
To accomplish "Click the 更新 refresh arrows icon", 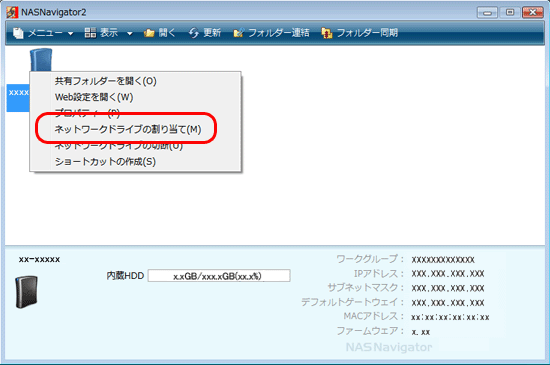I will click(194, 33).
